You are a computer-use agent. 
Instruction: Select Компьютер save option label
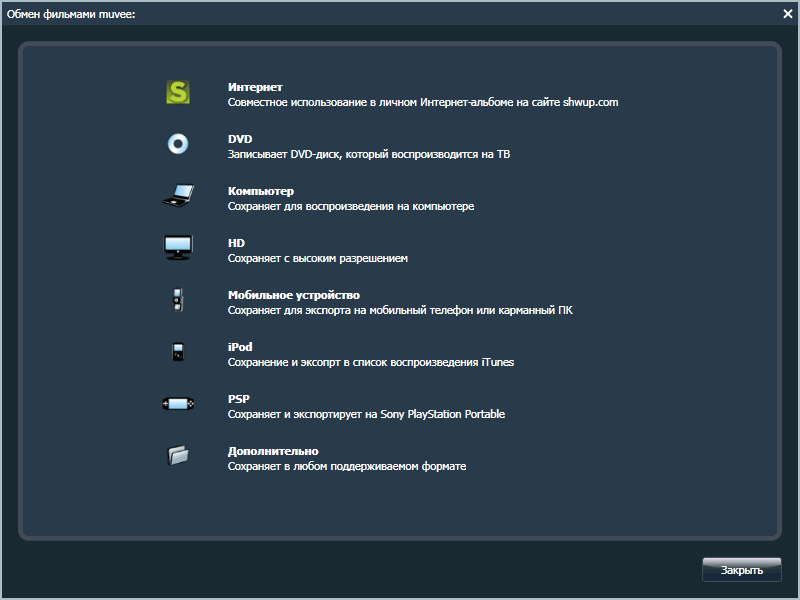[x=260, y=191]
